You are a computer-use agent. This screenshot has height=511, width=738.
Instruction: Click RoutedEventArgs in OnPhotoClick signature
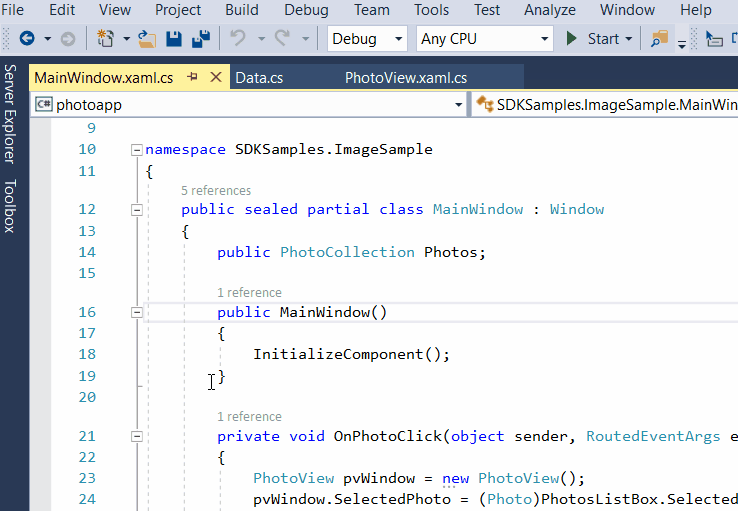(x=653, y=436)
